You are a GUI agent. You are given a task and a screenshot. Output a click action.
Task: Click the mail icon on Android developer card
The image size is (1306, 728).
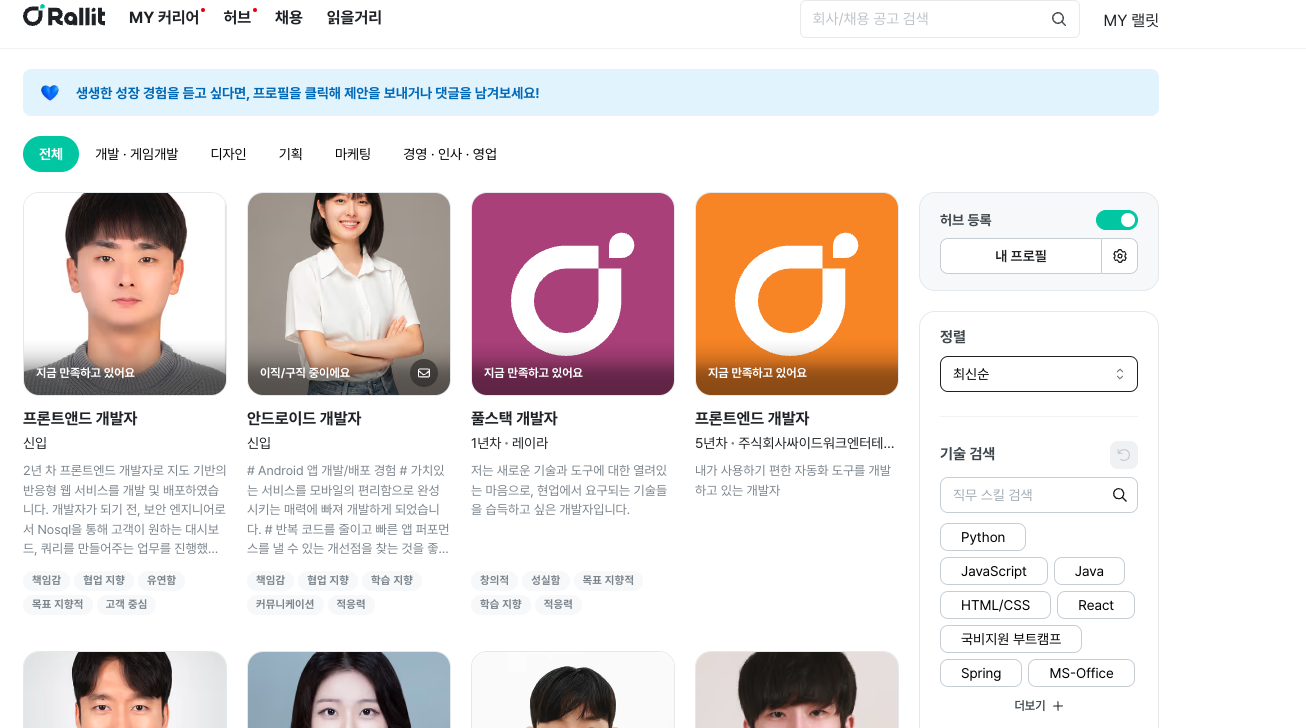tap(424, 373)
